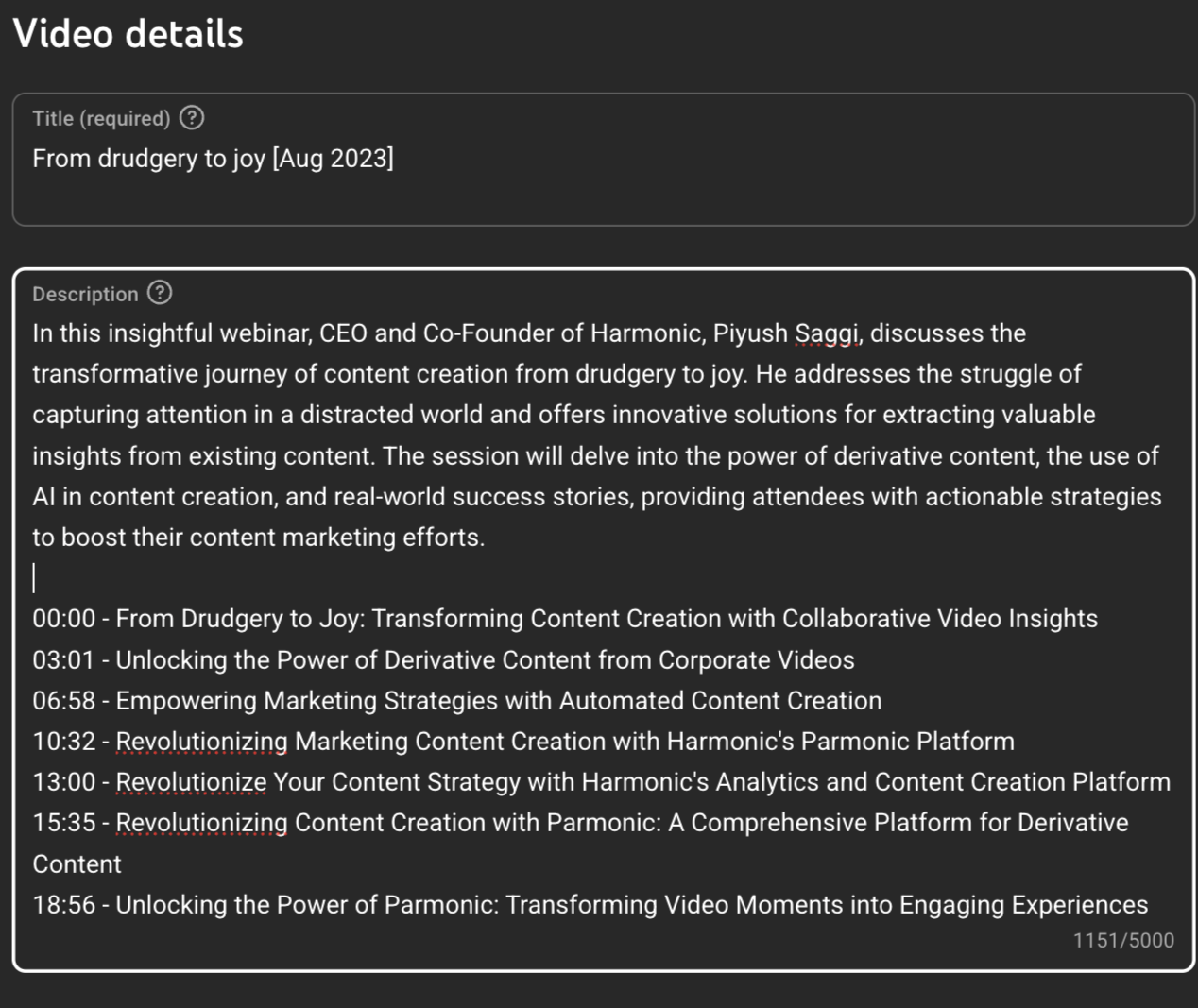The image size is (1198, 1008).
Task: Click the 06:58 Empowering Marketing Strategies line
Action: (x=456, y=700)
